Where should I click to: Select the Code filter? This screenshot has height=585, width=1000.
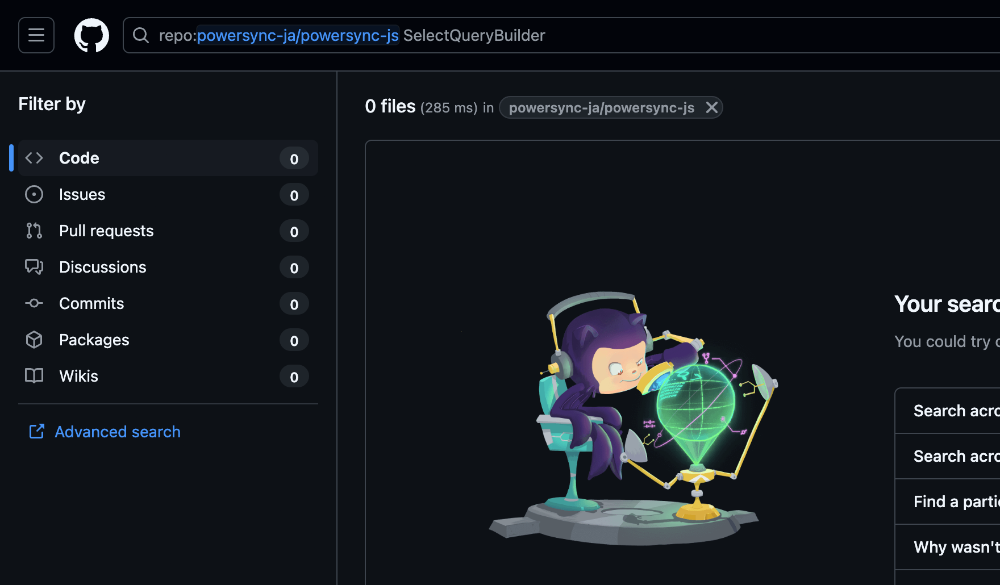[79, 158]
